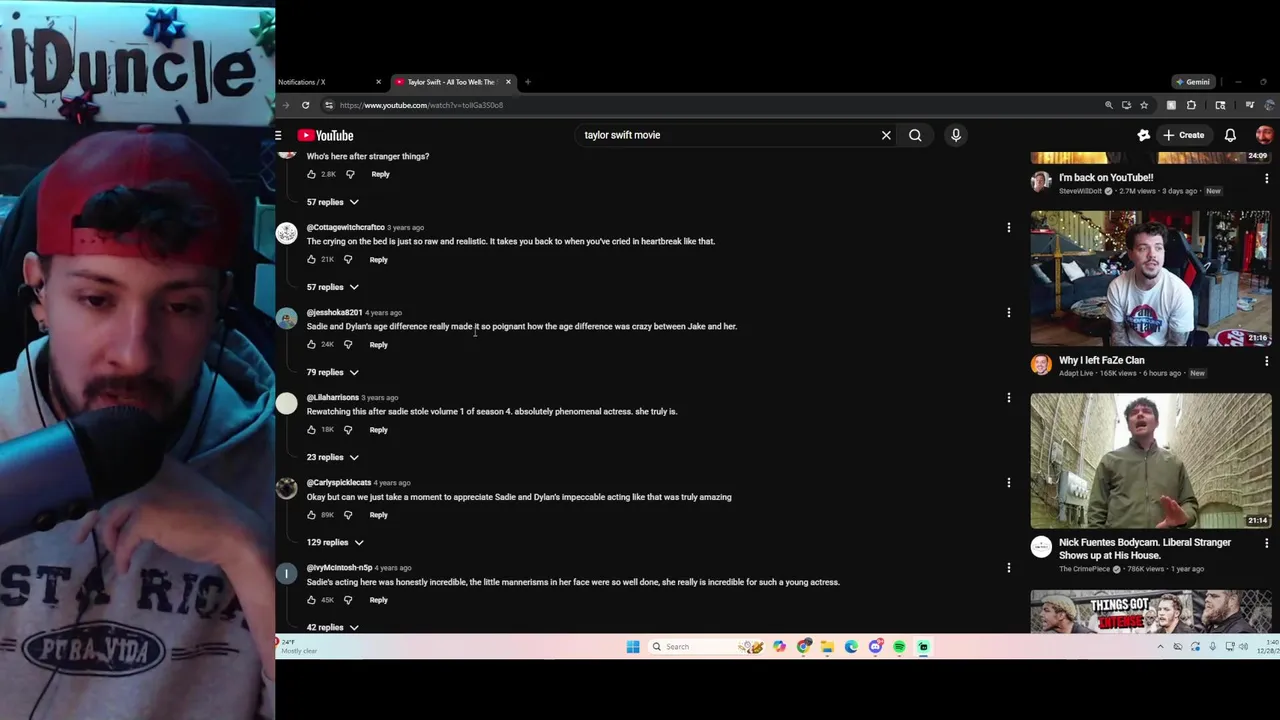The width and height of the screenshot is (1280, 720).
Task: Open the Windows Start menu
Action: click(x=633, y=647)
